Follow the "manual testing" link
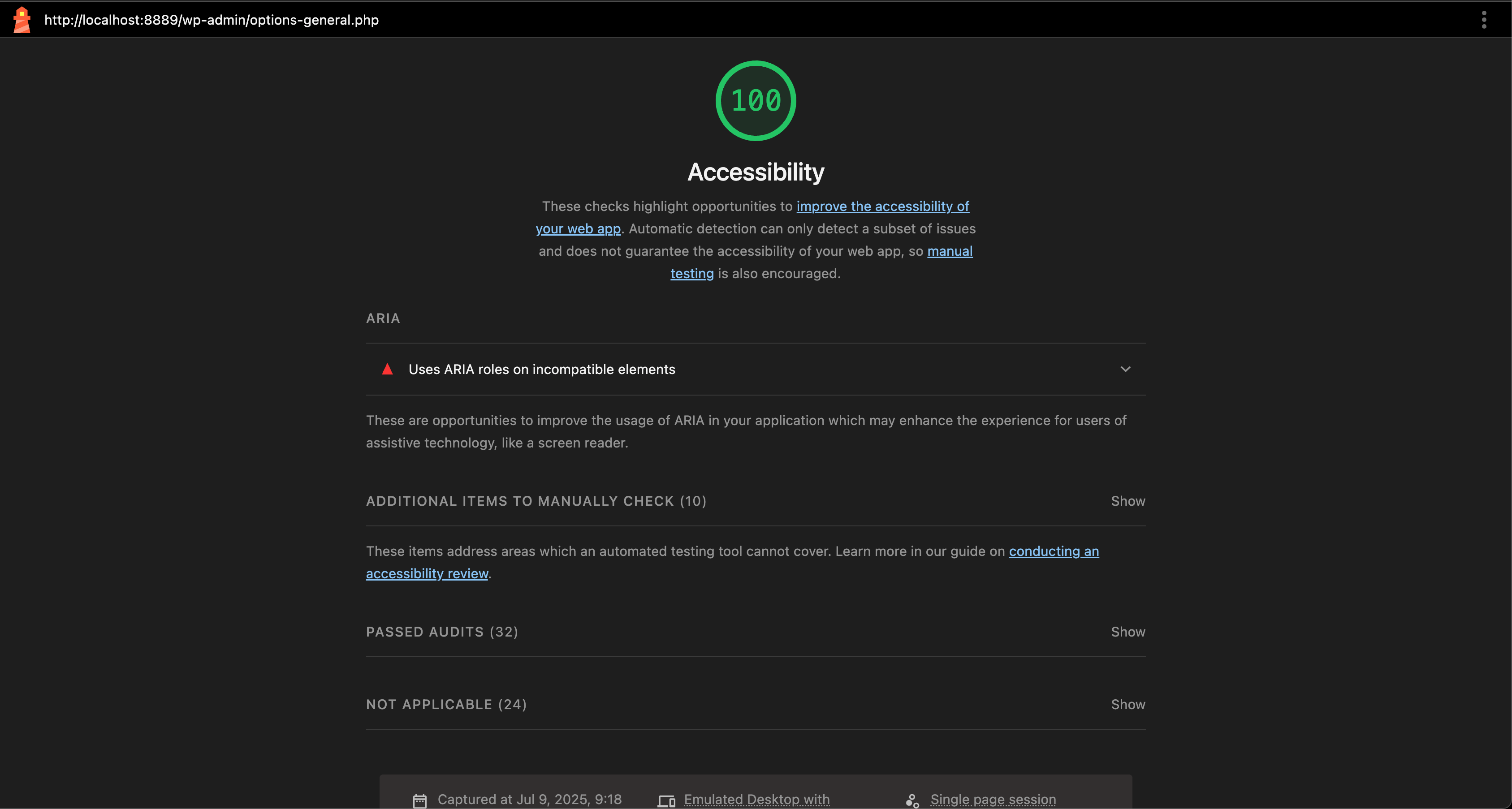 949,251
